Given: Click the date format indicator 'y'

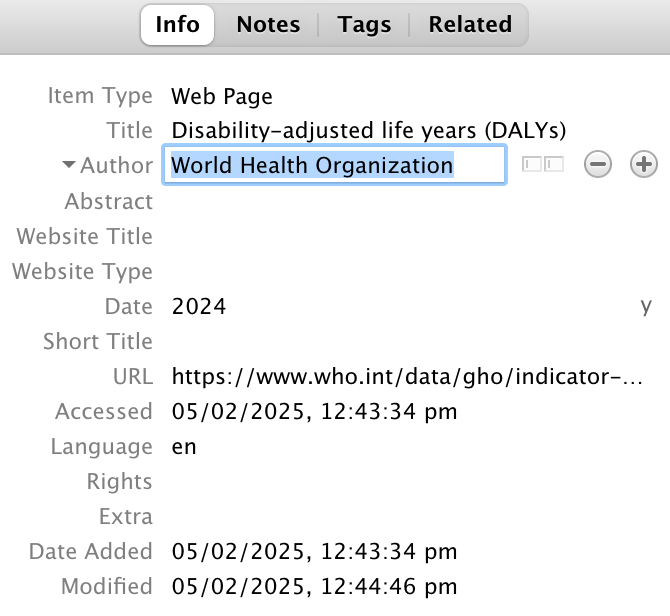Looking at the screenshot, I should point(646,306).
